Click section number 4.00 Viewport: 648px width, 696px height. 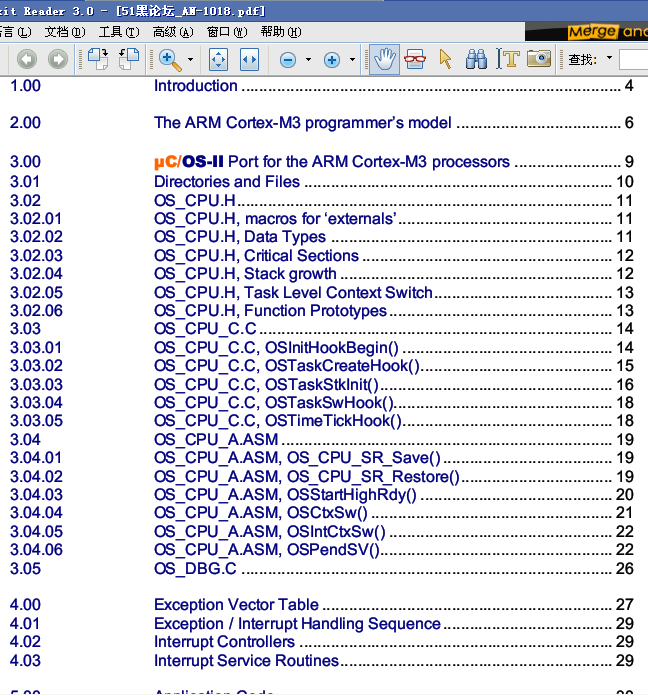pos(25,605)
